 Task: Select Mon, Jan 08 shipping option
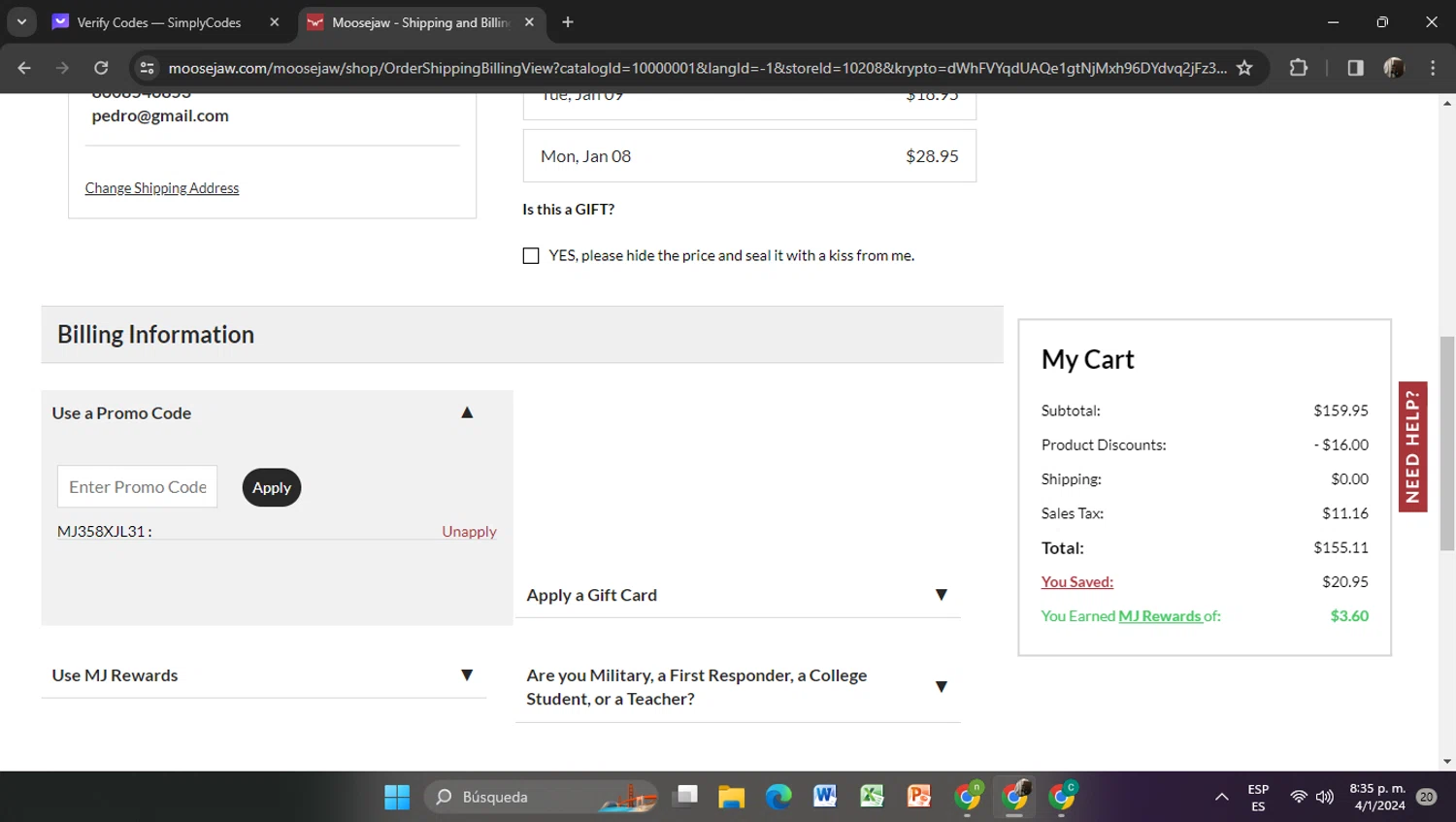[x=749, y=156]
